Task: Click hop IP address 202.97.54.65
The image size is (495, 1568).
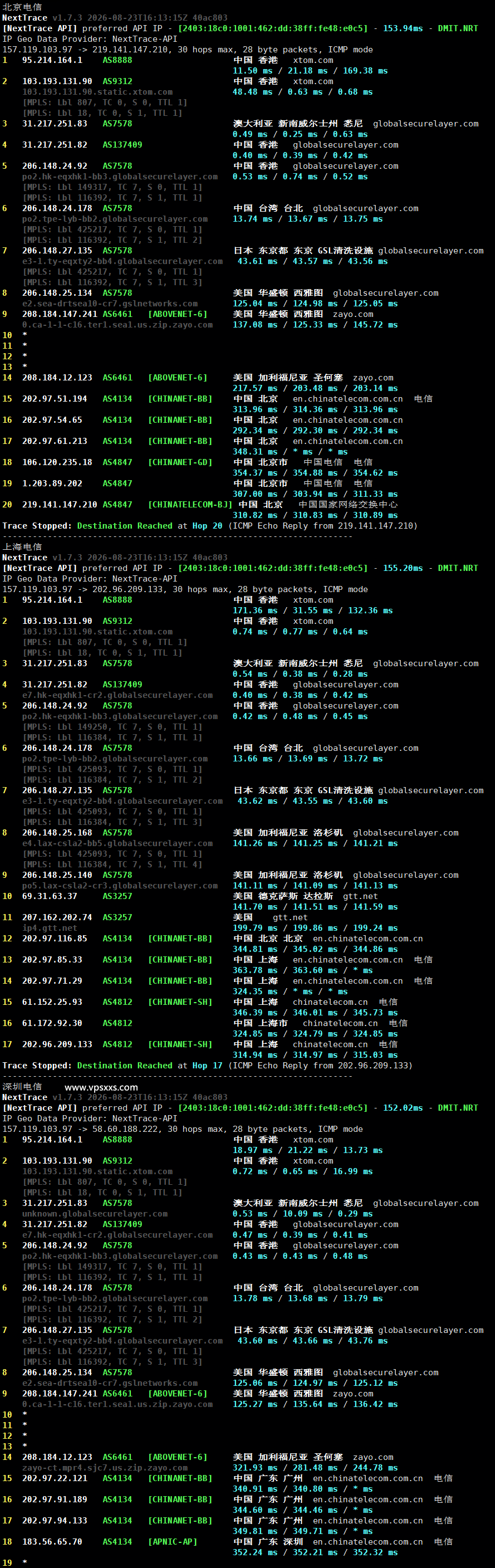Action: coord(52,420)
